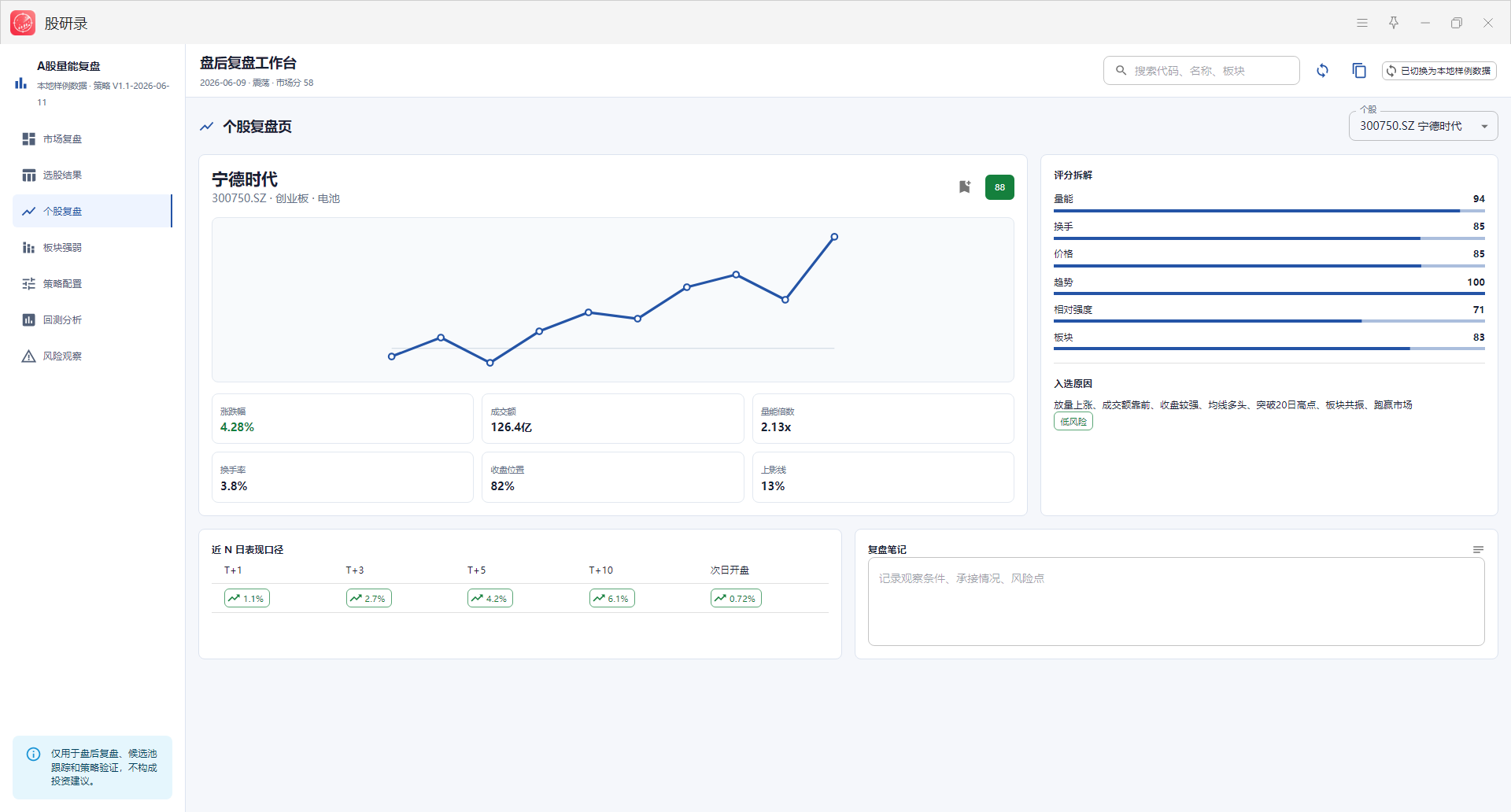
Task: Click the T+3 2.7% chip
Action: coord(368,599)
